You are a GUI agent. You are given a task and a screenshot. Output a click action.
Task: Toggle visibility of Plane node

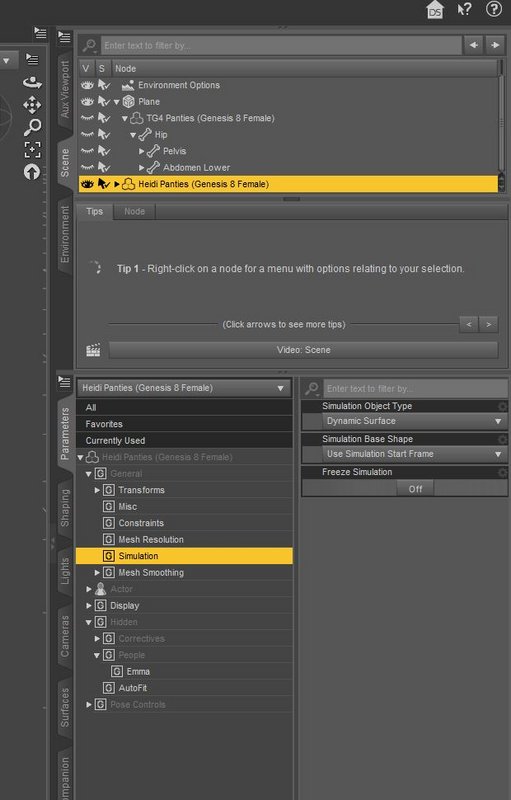[87, 102]
